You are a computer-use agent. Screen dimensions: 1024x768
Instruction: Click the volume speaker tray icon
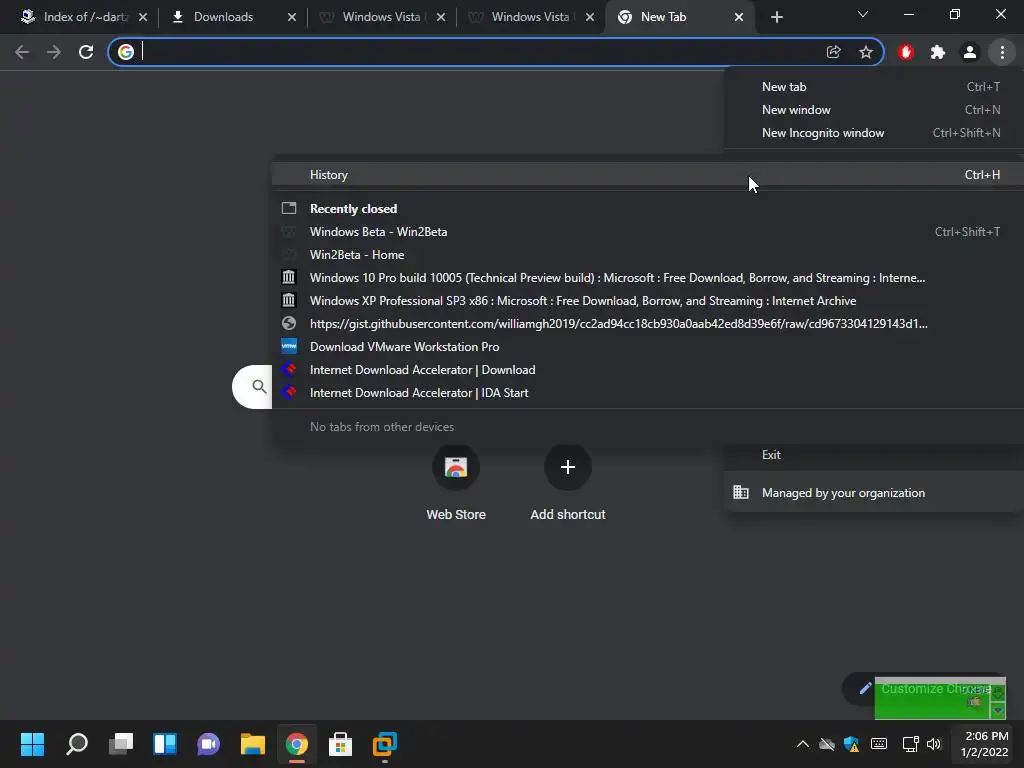click(x=934, y=744)
